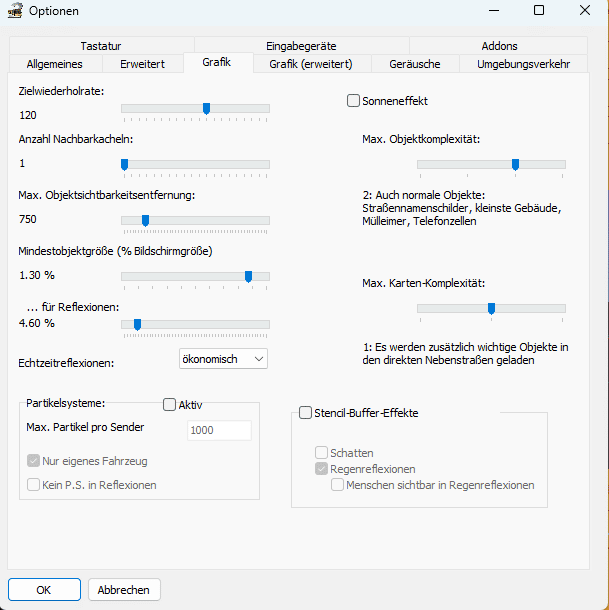Select the Addons tab

point(499,46)
